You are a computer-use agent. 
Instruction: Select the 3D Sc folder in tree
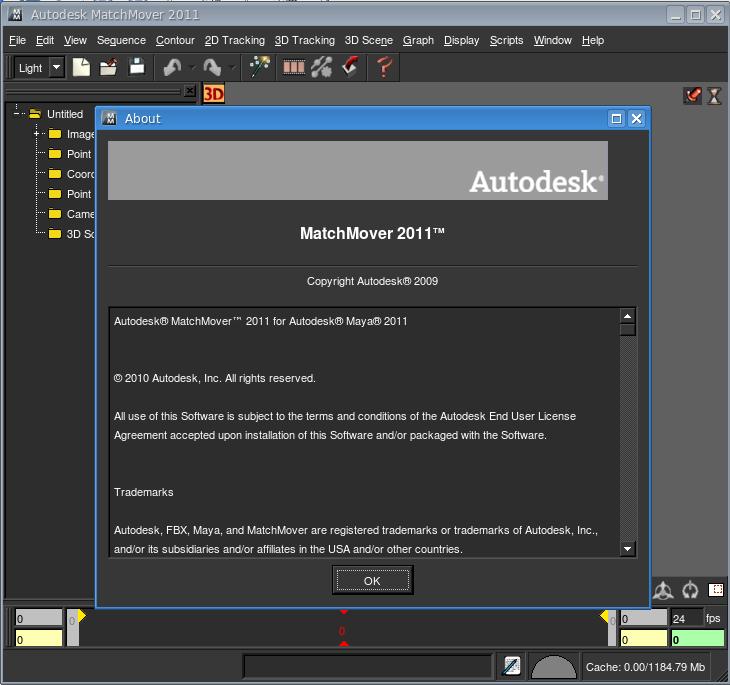point(71,234)
